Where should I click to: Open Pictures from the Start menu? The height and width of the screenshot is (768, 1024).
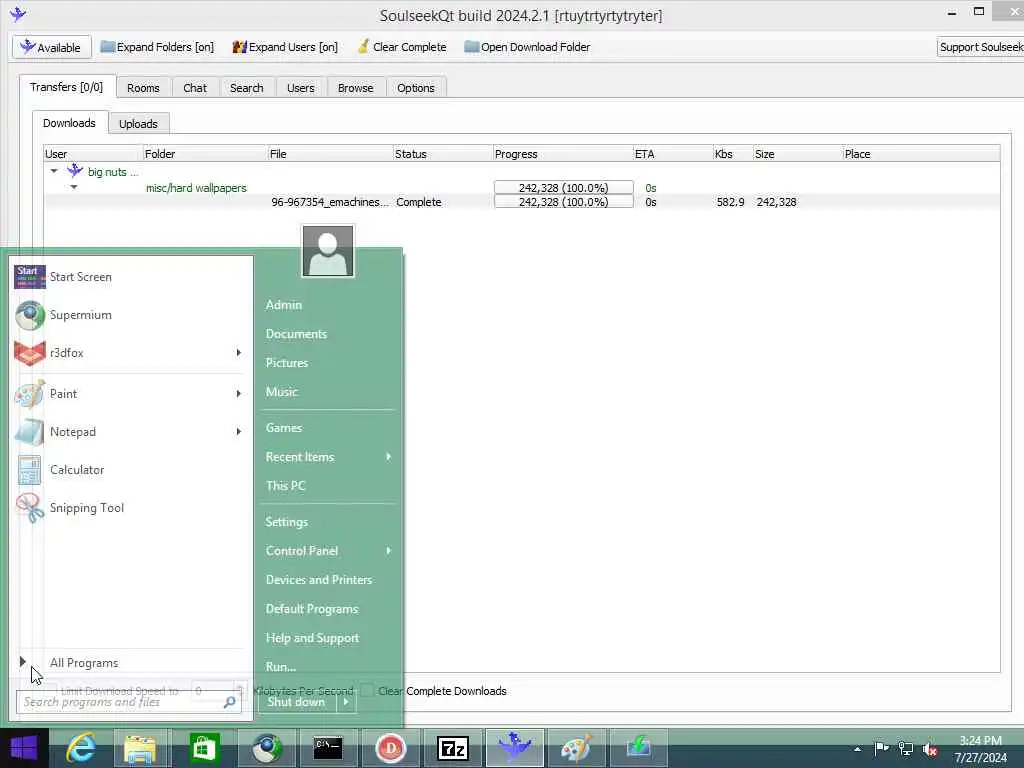pyautogui.click(x=328, y=362)
